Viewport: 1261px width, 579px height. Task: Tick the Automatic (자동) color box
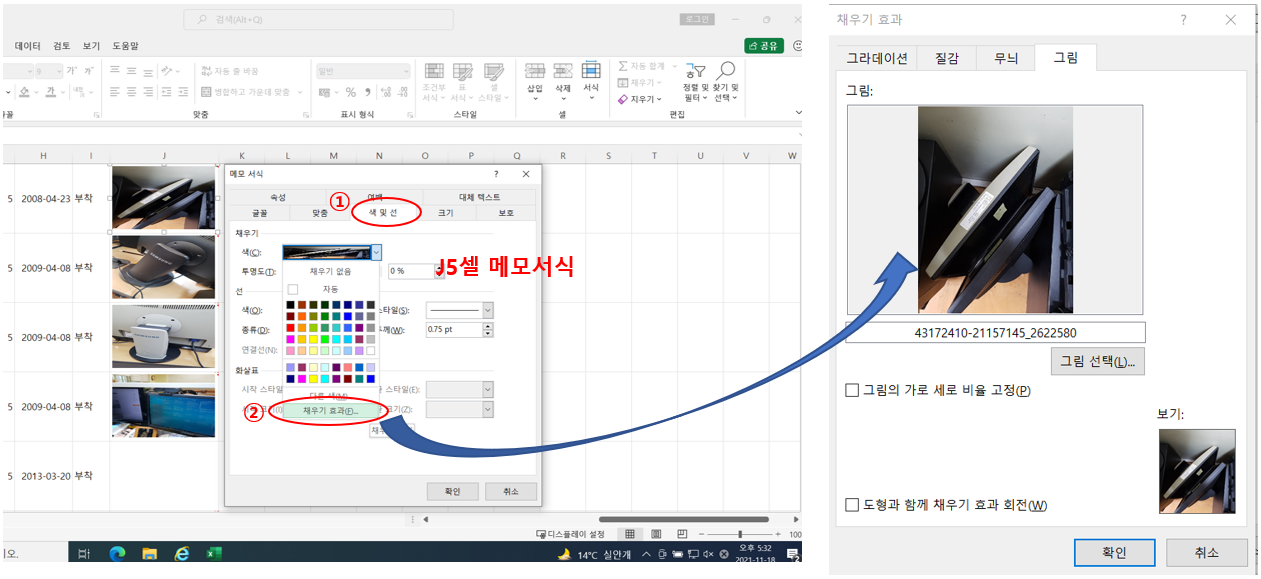pos(293,289)
